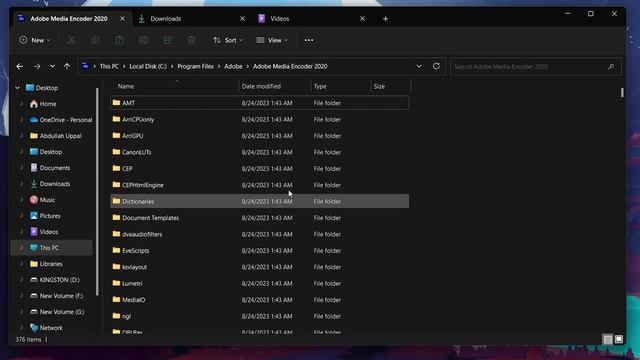This screenshot has height=360, width=640.
Task: Expand the This PC tree chevron
Action: [x=22, y=248]
